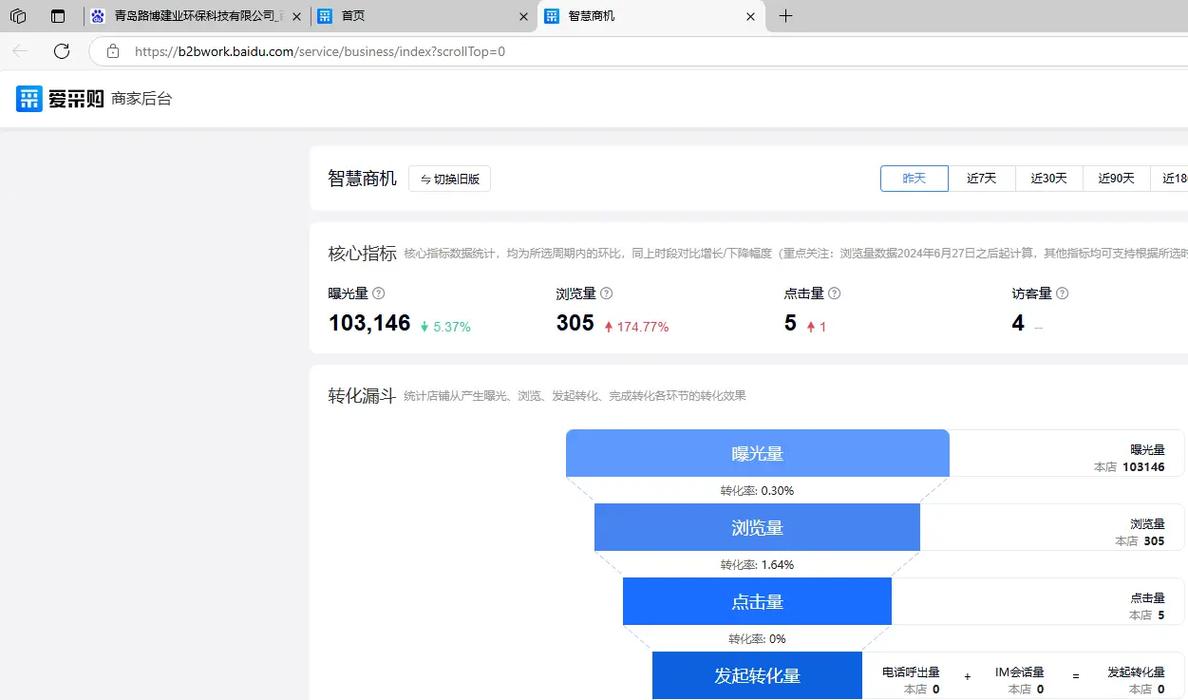Open the browser workspaces icon

coord(18,16)
